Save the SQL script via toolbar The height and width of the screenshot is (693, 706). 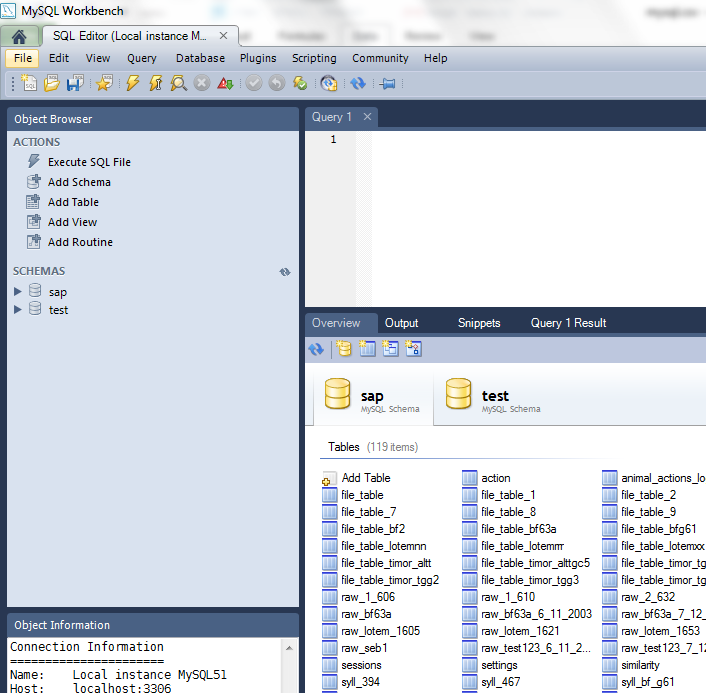pyautogui.click(x=74, y=84)
